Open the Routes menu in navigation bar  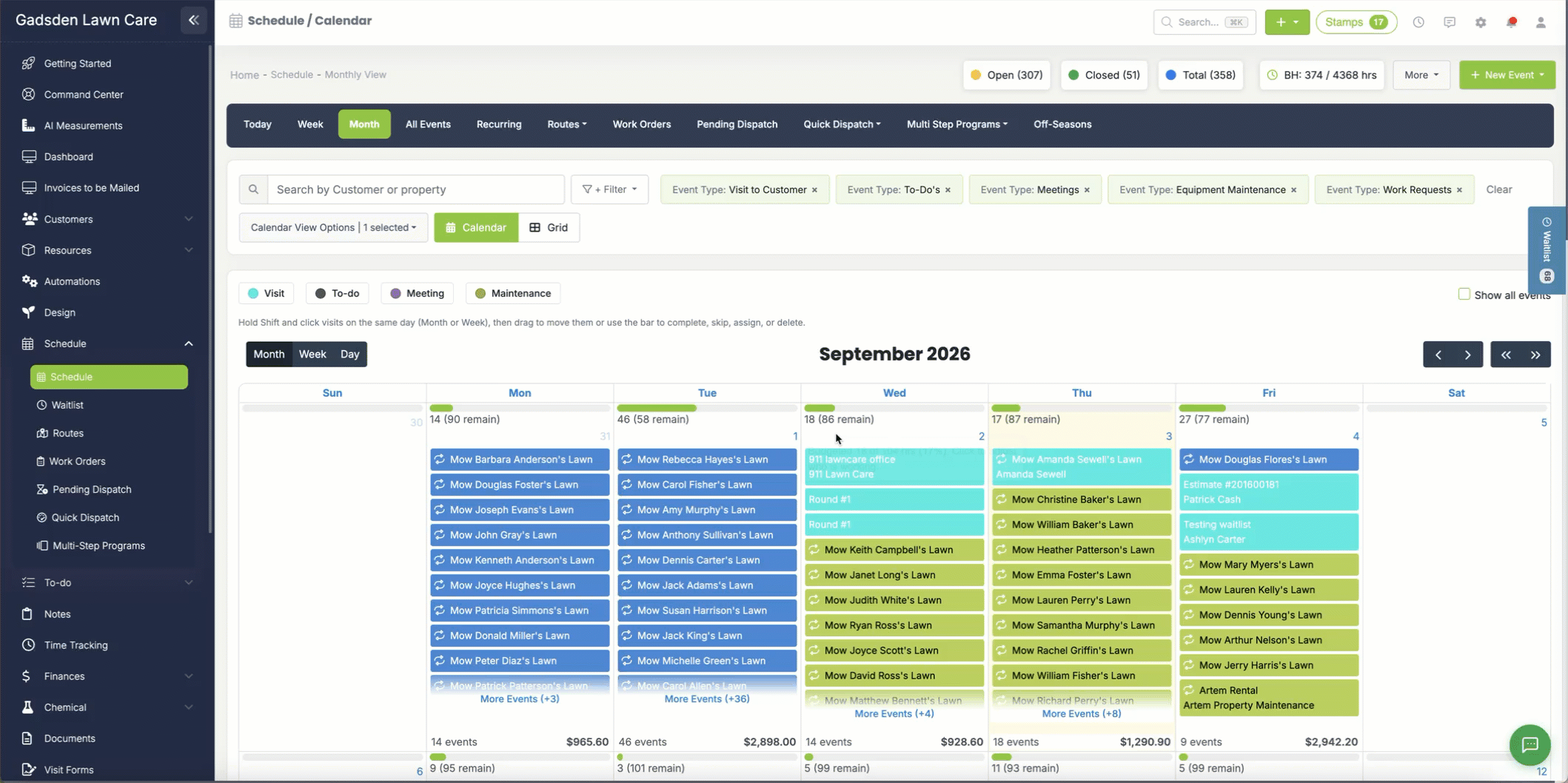click(566, 124)
